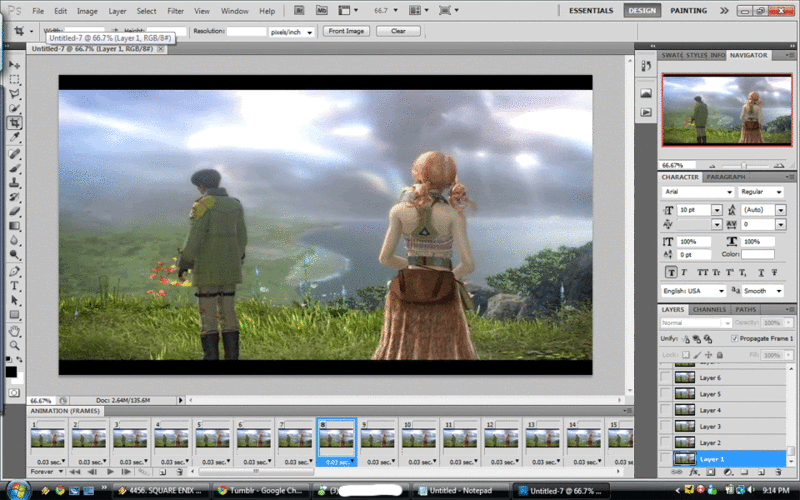The image size is (800, 500).
Task: Select the Polygonal Lasso tool
Action: coord(14,94)
